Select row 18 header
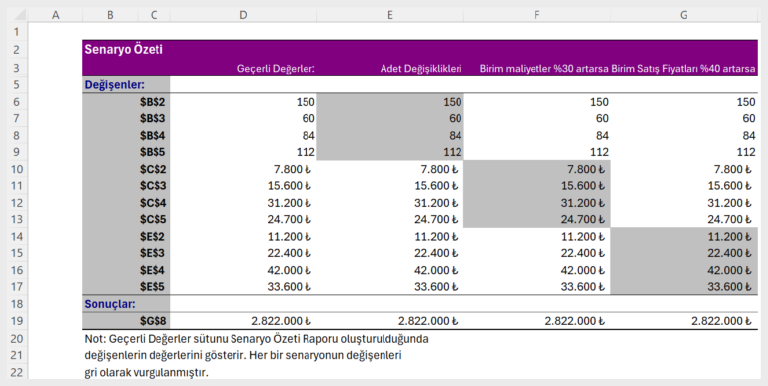This screenshot has height=386, width=768. coord(17,304)
